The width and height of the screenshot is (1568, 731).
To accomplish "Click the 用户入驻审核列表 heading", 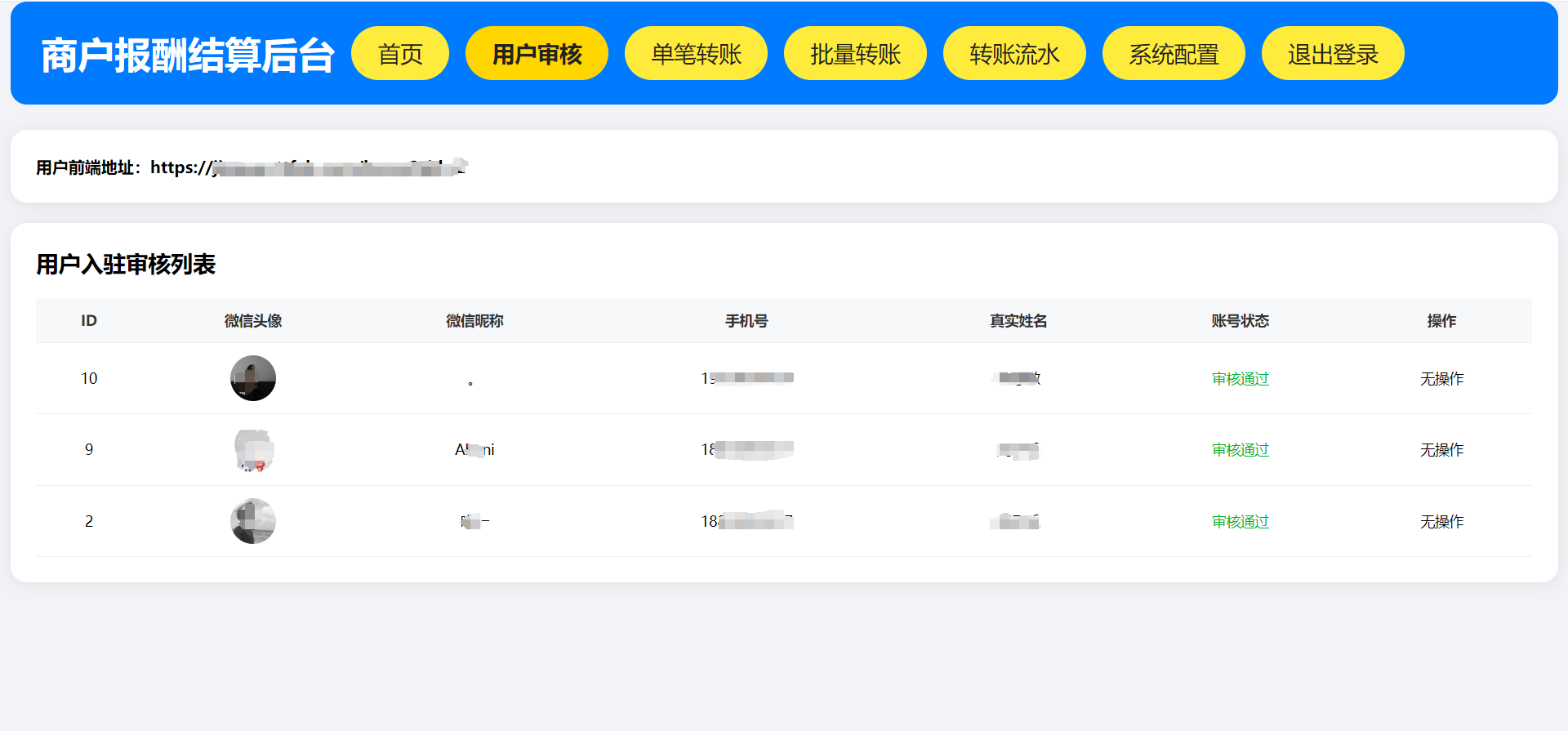I will tap(126, 264).
